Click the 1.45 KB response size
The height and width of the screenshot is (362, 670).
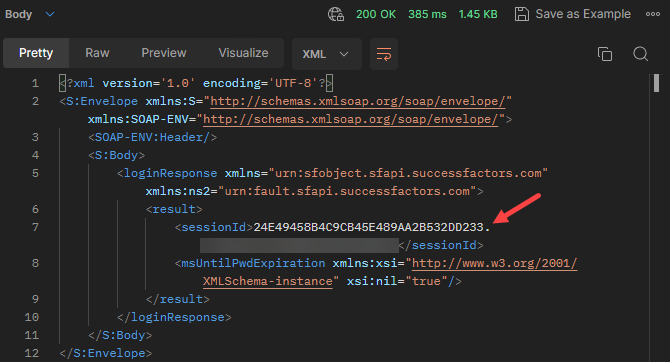[x=478, y=14]
